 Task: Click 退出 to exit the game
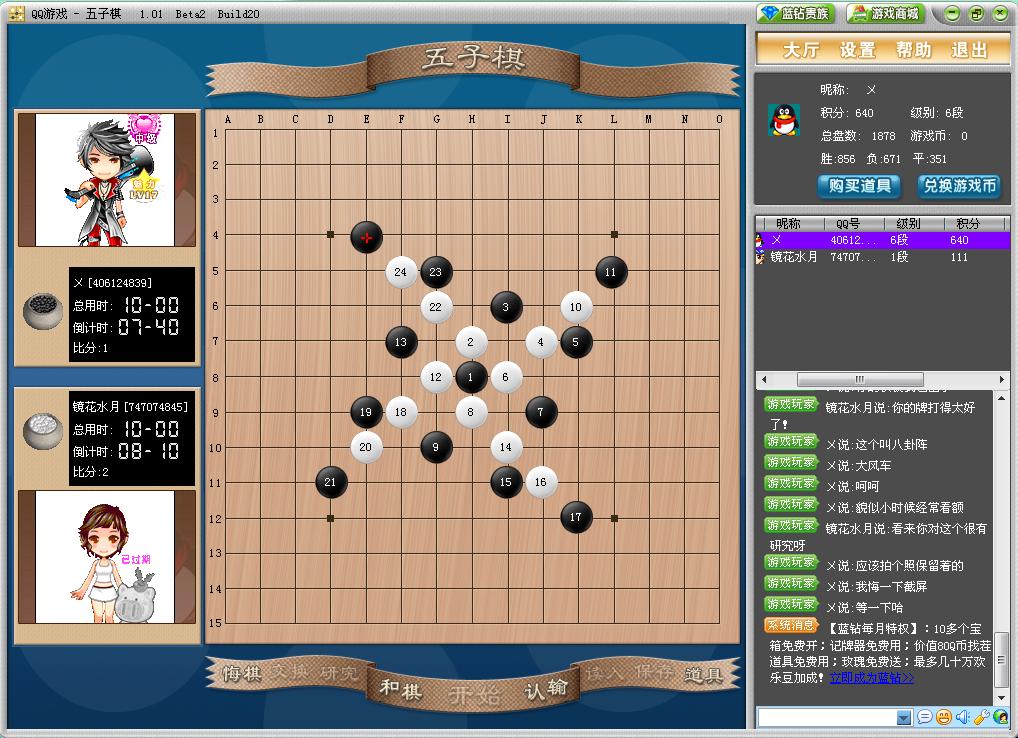pyautogui.click(x=969, y=50)
